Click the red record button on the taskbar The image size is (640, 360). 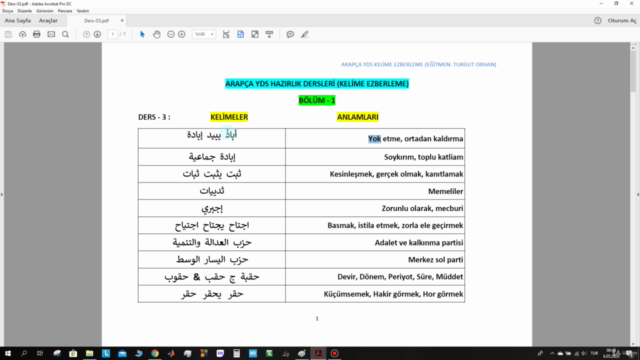pyautogui.click(x=334, y=353)
